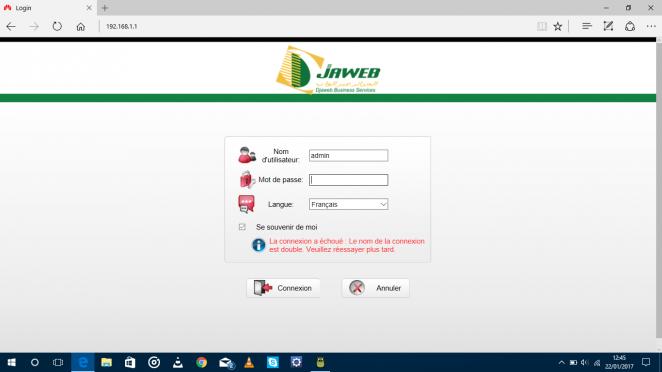Viewport: 662px width, 372px height.
Task: Open the Share icon in Edge toolbar
Action: click(630, 26)
